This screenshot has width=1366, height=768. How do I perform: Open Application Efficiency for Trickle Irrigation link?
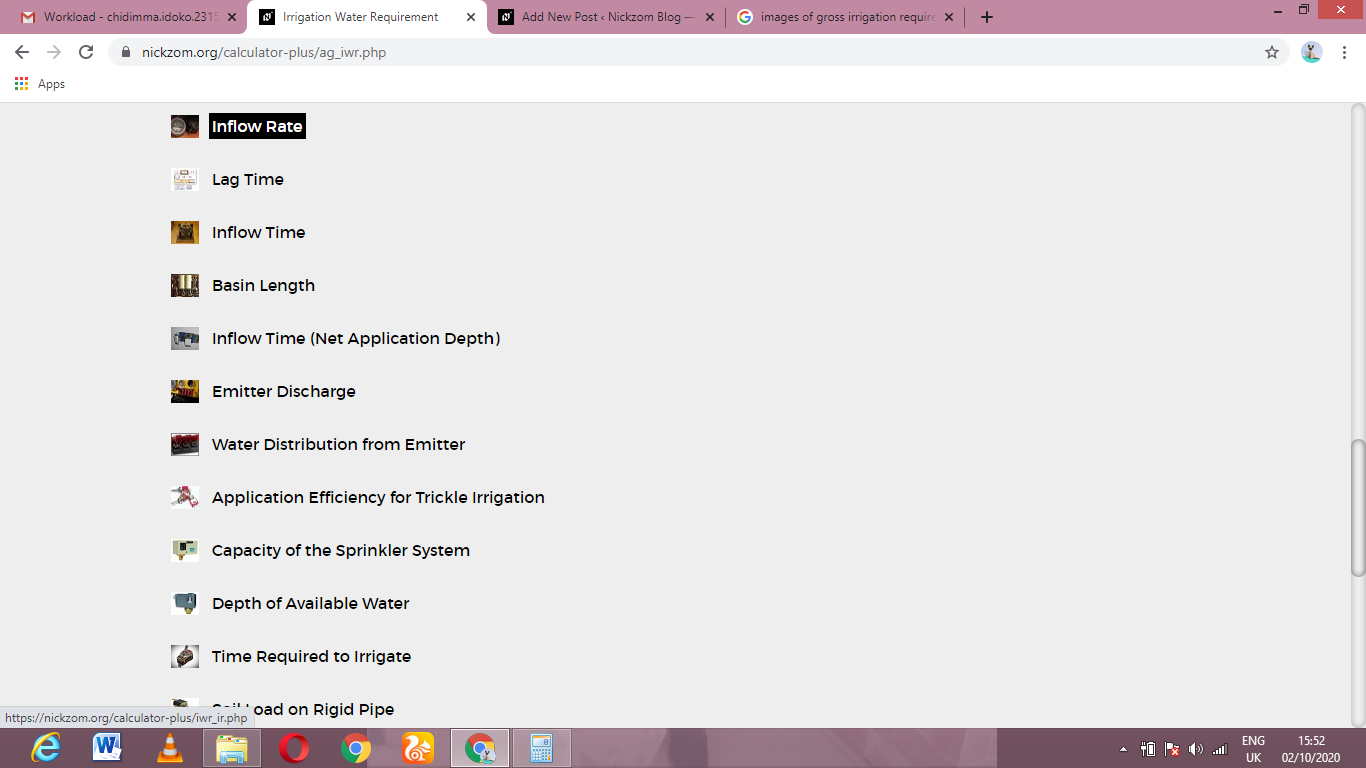point(378,498)
